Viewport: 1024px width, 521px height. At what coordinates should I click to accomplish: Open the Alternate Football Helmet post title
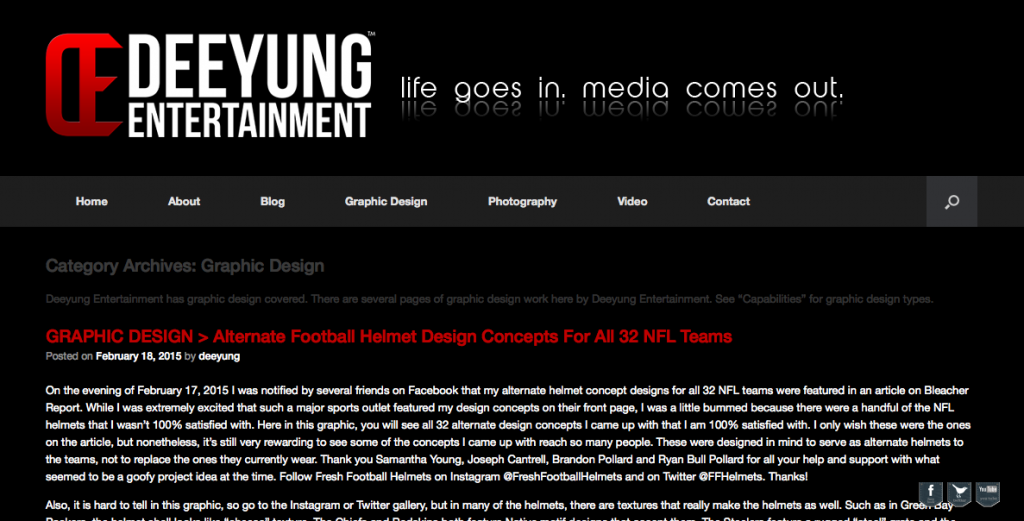pos(389,337)
